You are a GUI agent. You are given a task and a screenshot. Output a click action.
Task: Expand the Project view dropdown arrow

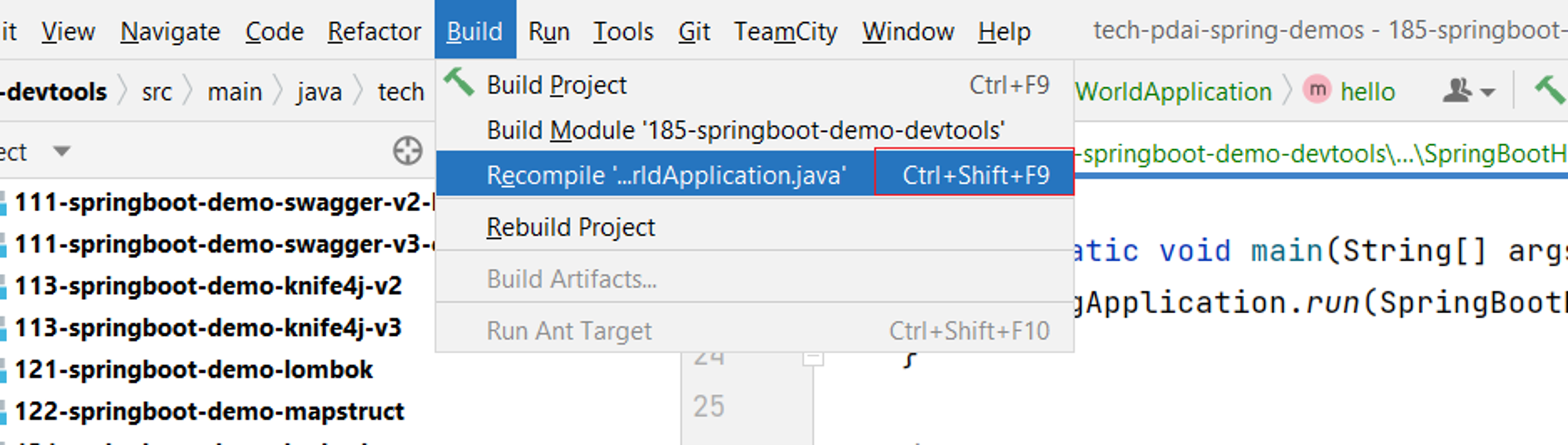tap(61, 151)
